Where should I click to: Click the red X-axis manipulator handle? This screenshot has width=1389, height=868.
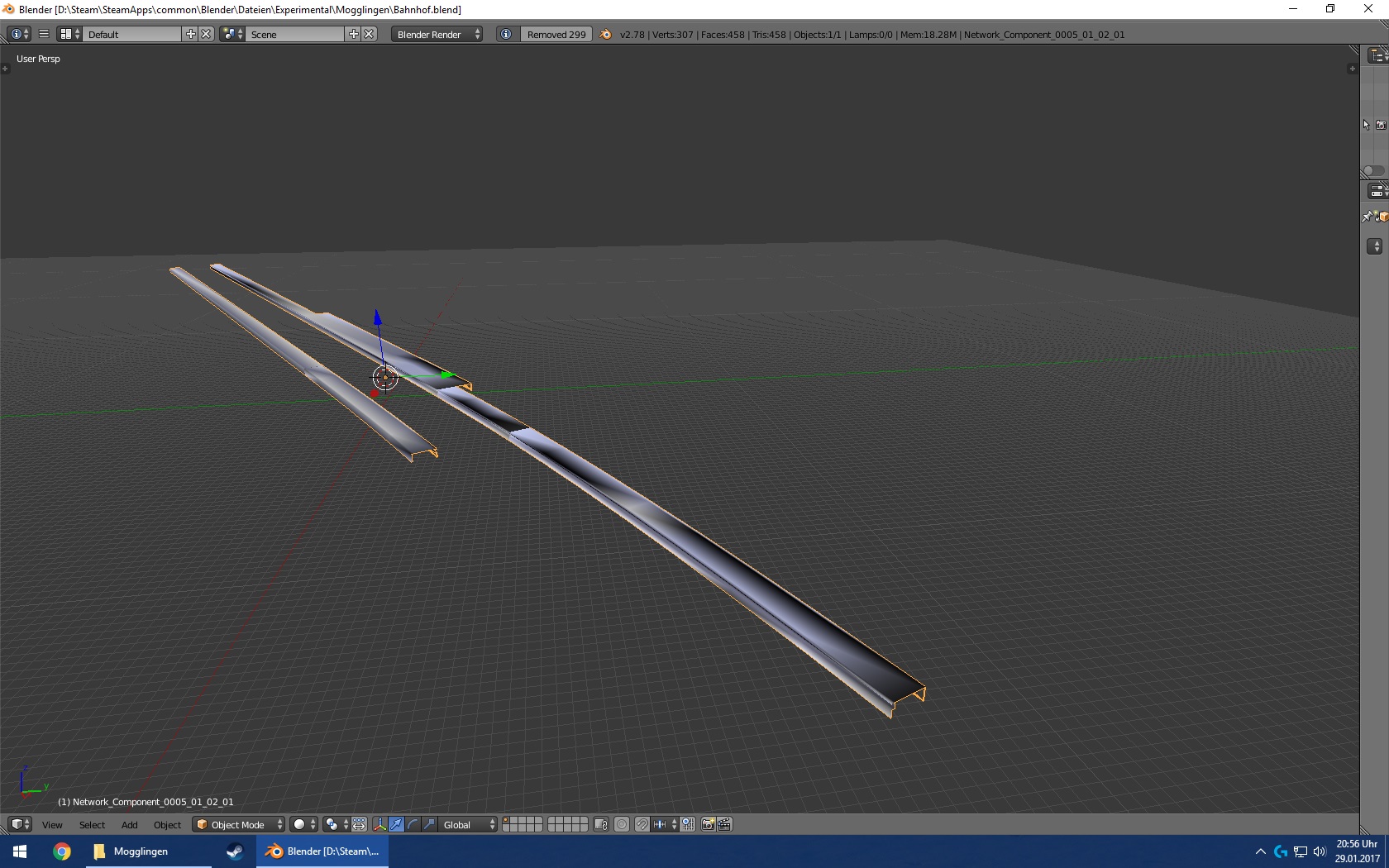tap(375, 393)
